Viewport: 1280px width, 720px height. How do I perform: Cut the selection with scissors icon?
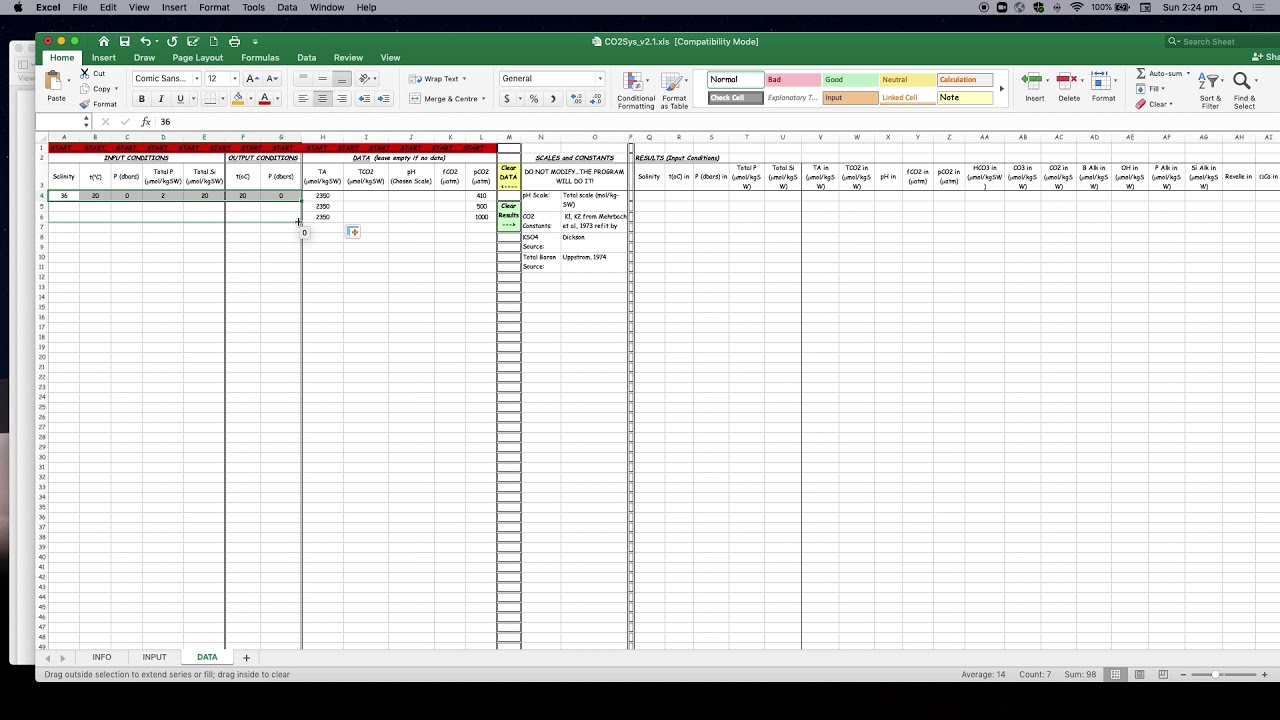coord(85,73)
